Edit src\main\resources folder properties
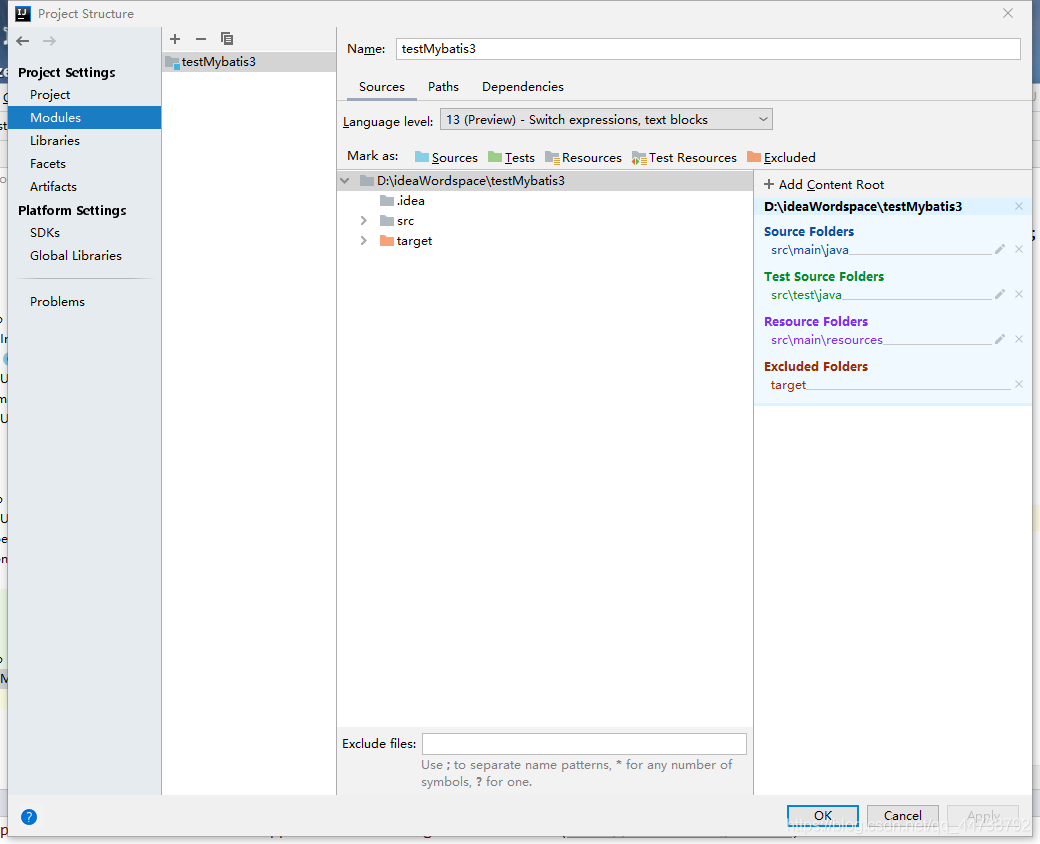The image size is (1040, 844). (x=1000, y=340)
